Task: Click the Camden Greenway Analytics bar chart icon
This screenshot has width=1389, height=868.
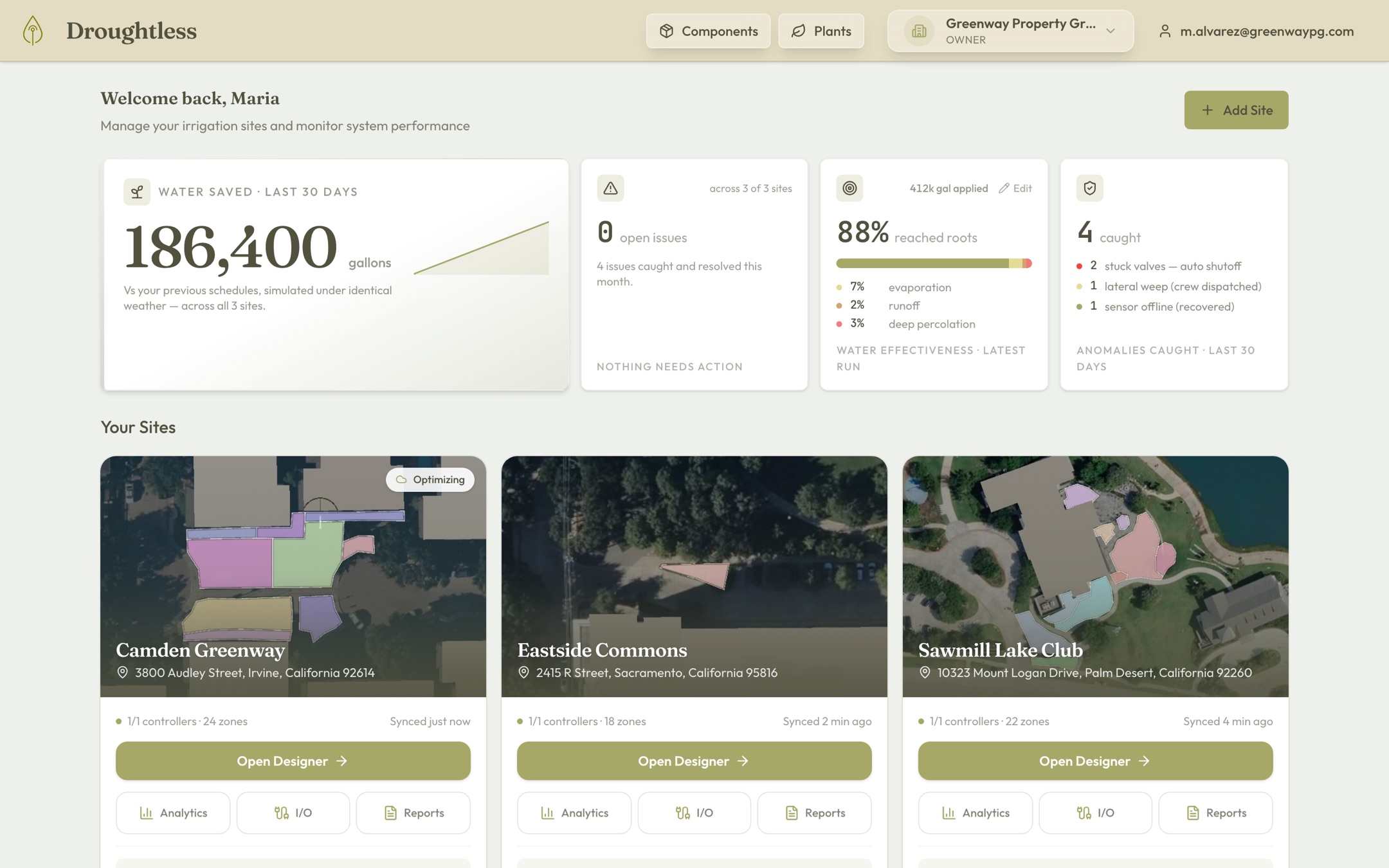Action: 146,813
